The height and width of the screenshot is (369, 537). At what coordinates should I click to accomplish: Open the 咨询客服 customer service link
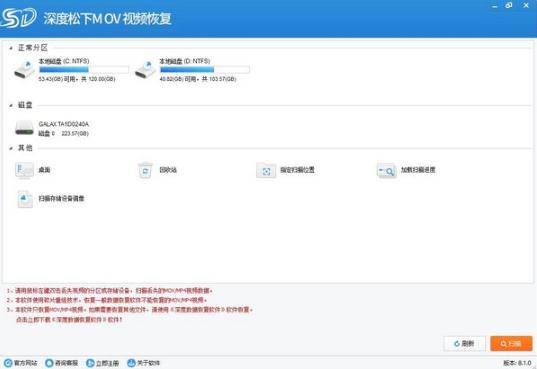(62, 363)
